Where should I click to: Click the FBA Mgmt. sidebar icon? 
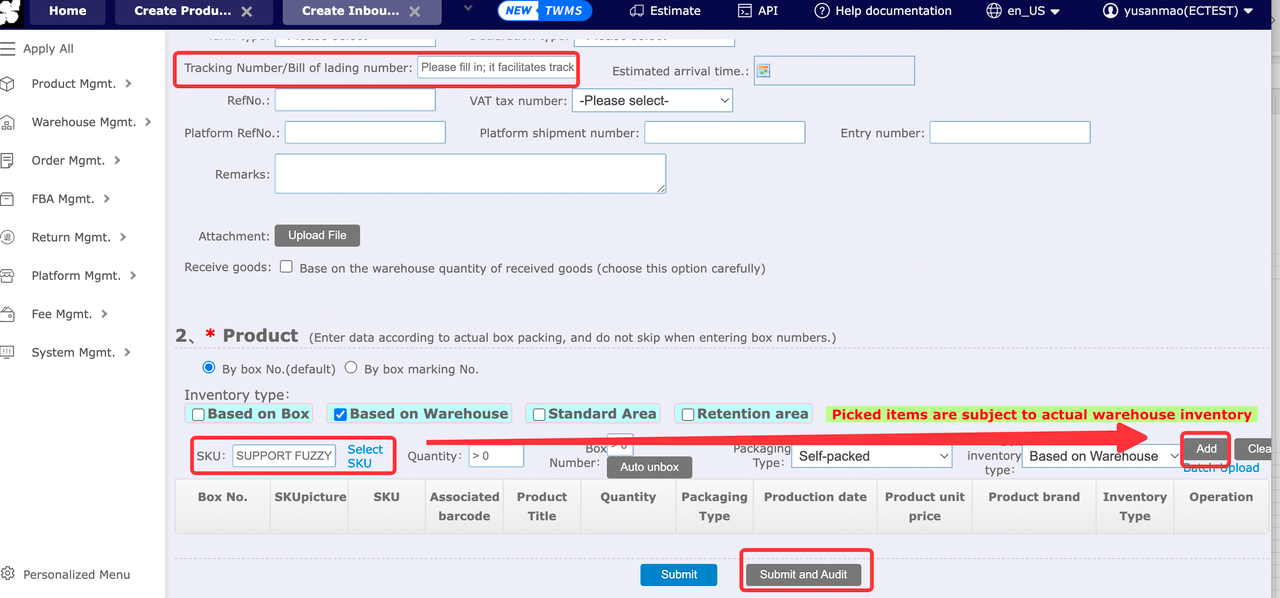click(x=8, y=199)
